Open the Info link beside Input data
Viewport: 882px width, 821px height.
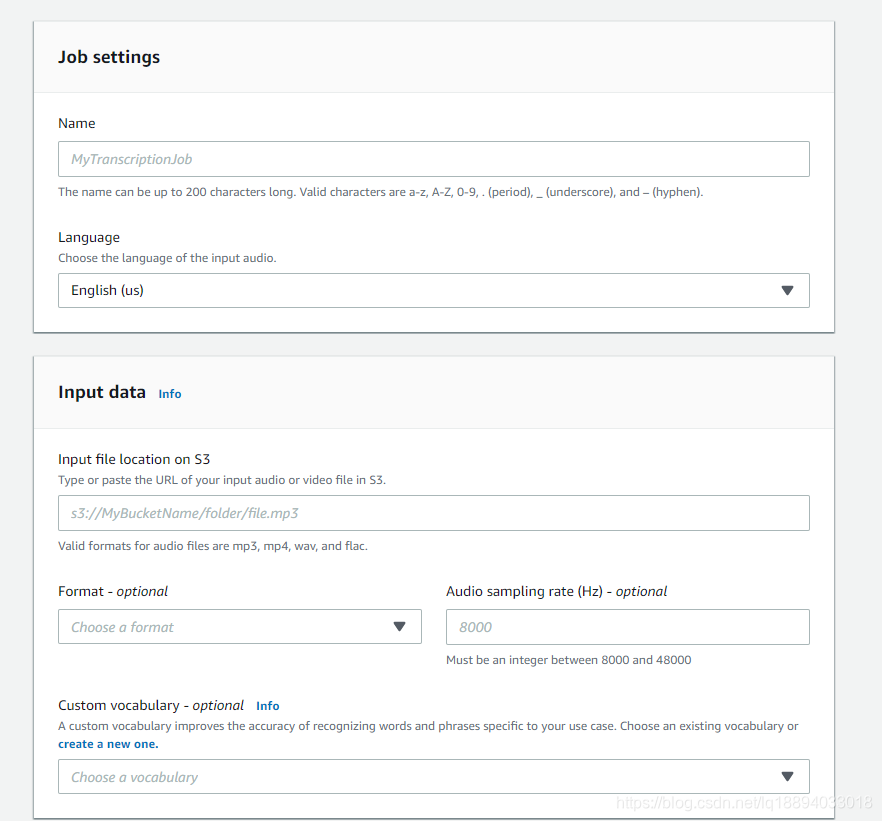tap(170, 394)
